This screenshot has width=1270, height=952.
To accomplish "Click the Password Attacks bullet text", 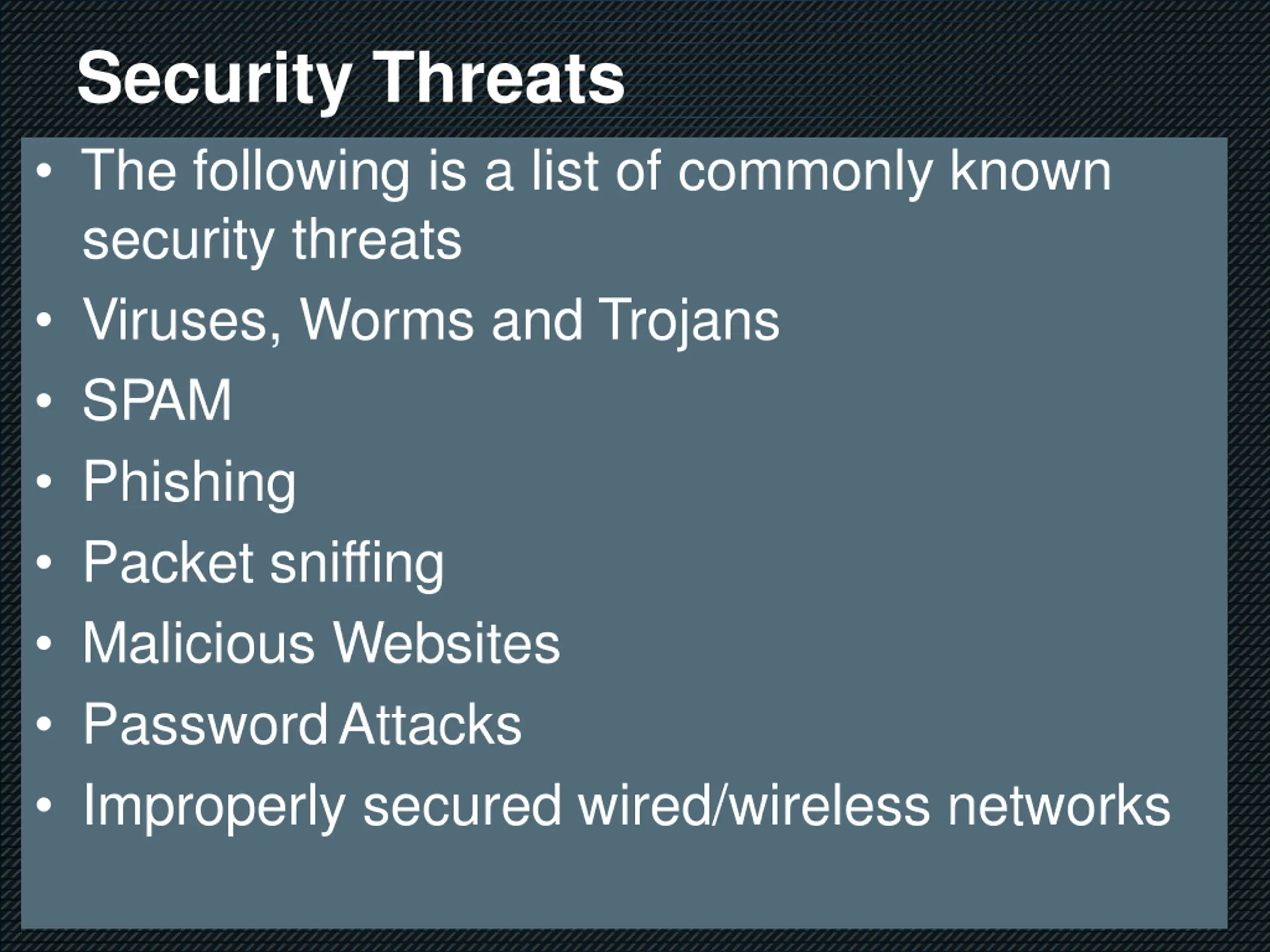I will point(303,724).
